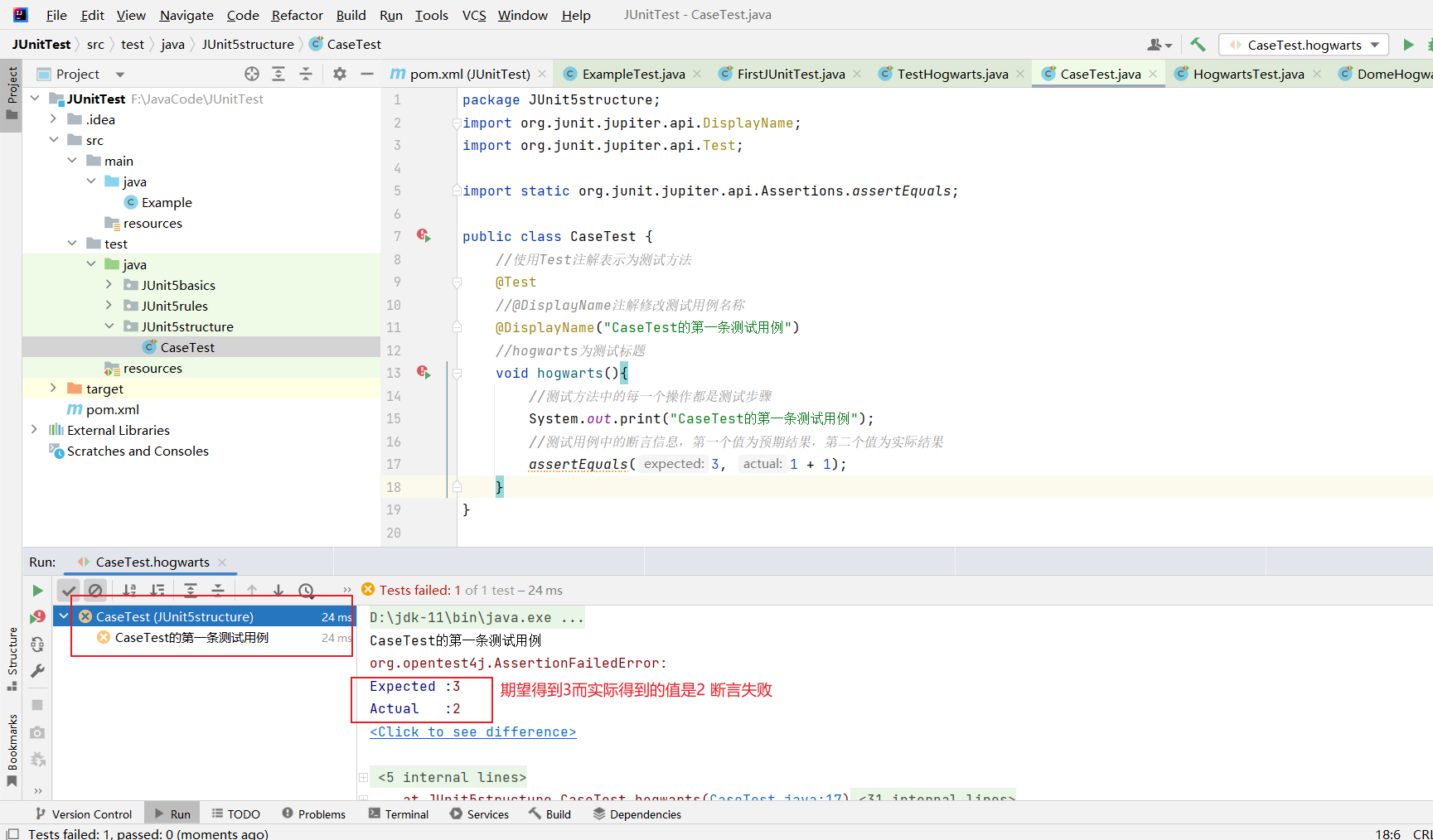Toggle the Toggle auto-test rerun icon
Screen dimensions: 1433x840
coord(37,644)
